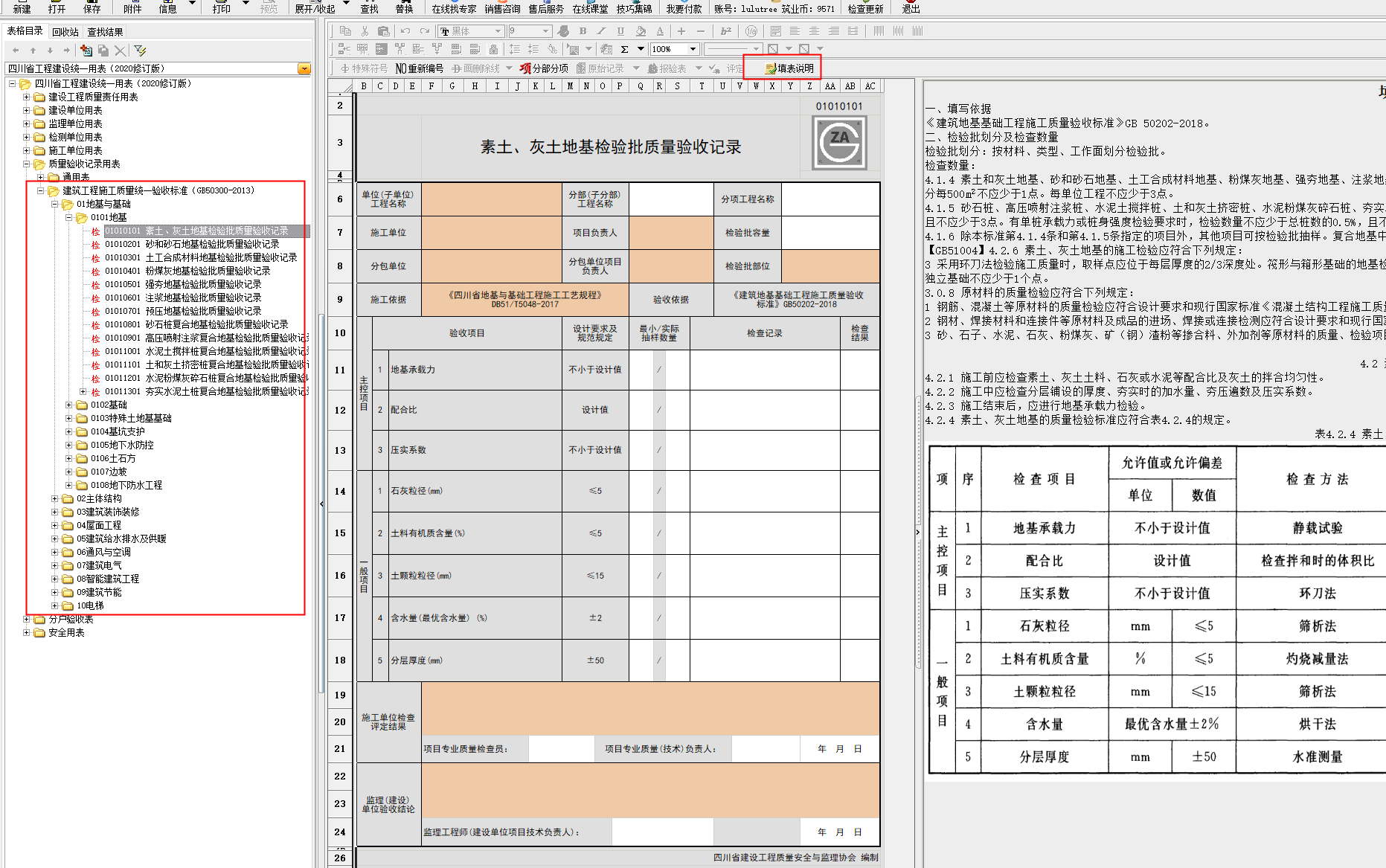The width and height of the screenshot is (1386, 868).
Task: Expand the 0102基础 folder
Action: tap(68, 405)
